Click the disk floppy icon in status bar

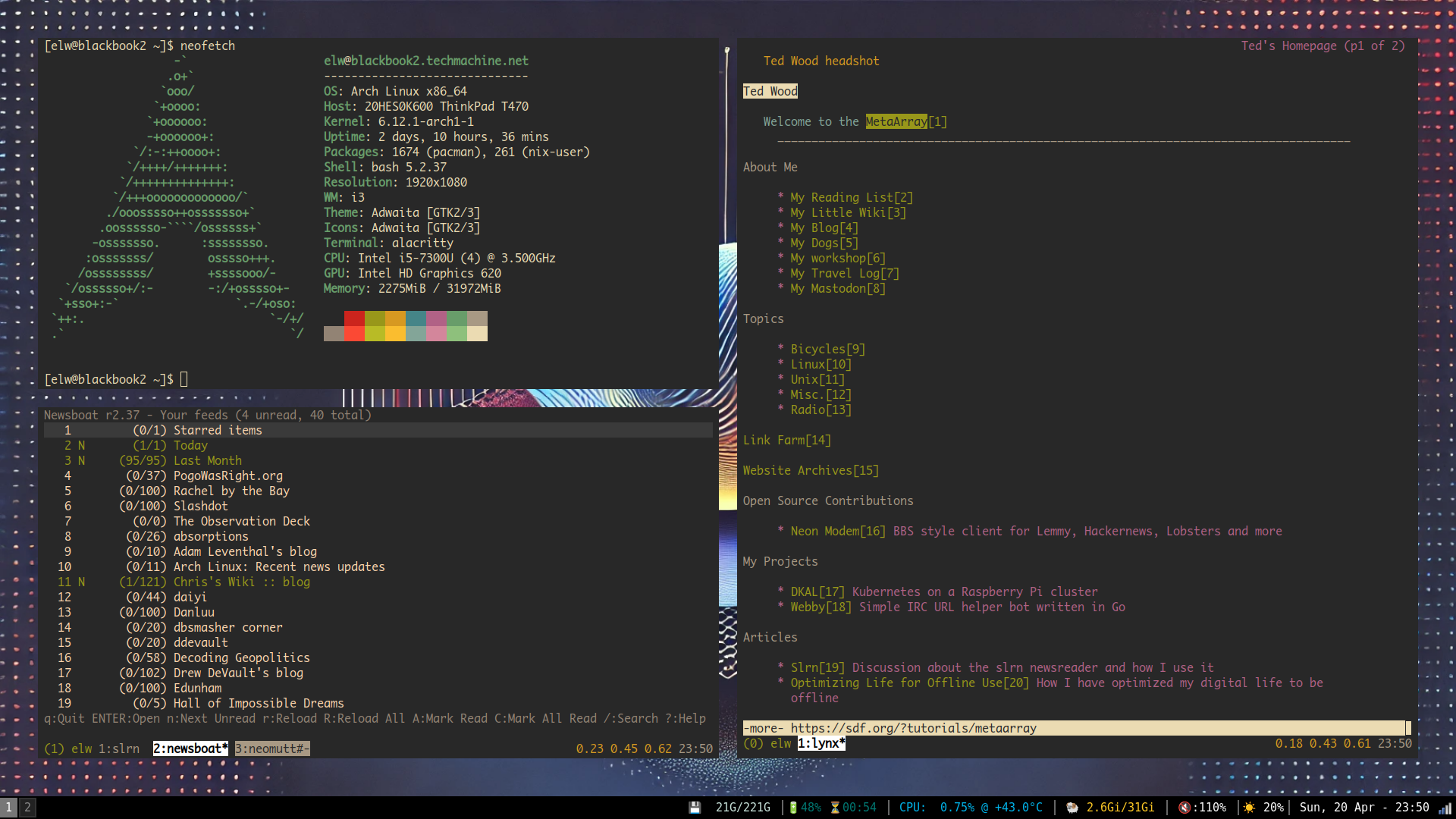(694, 808)
